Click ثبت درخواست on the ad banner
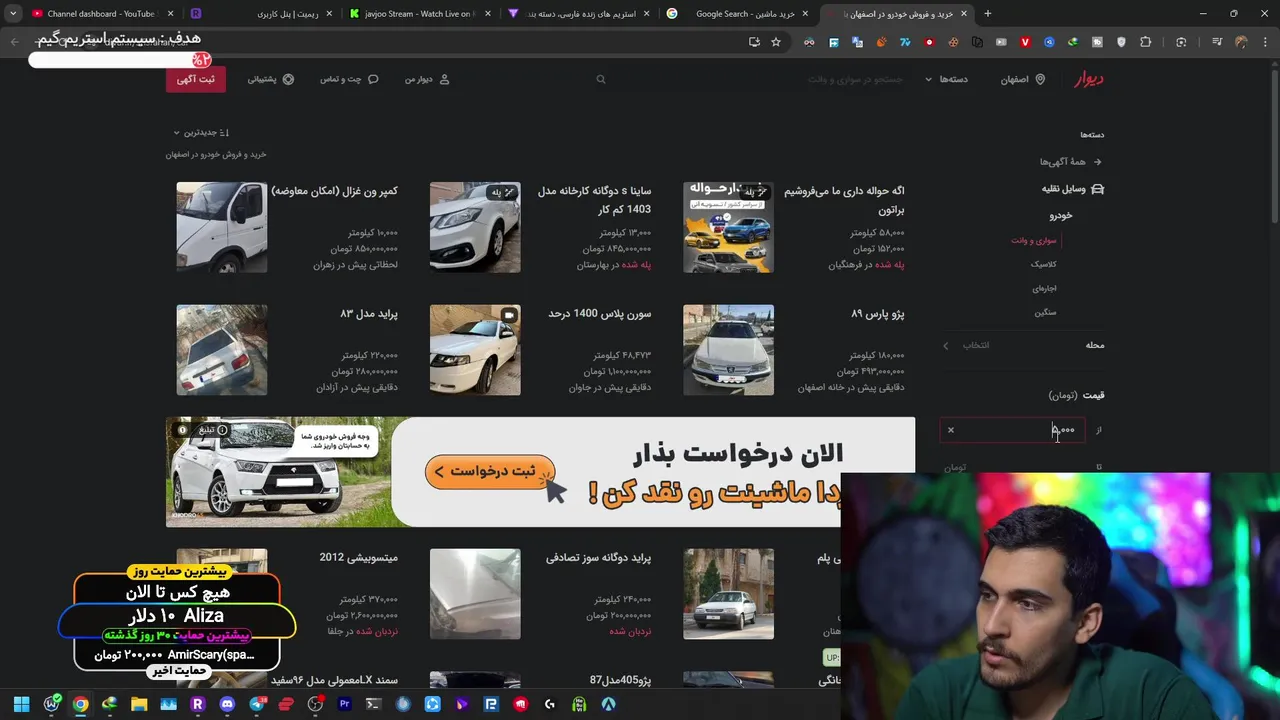1280x720 pixels. (489, 471)
